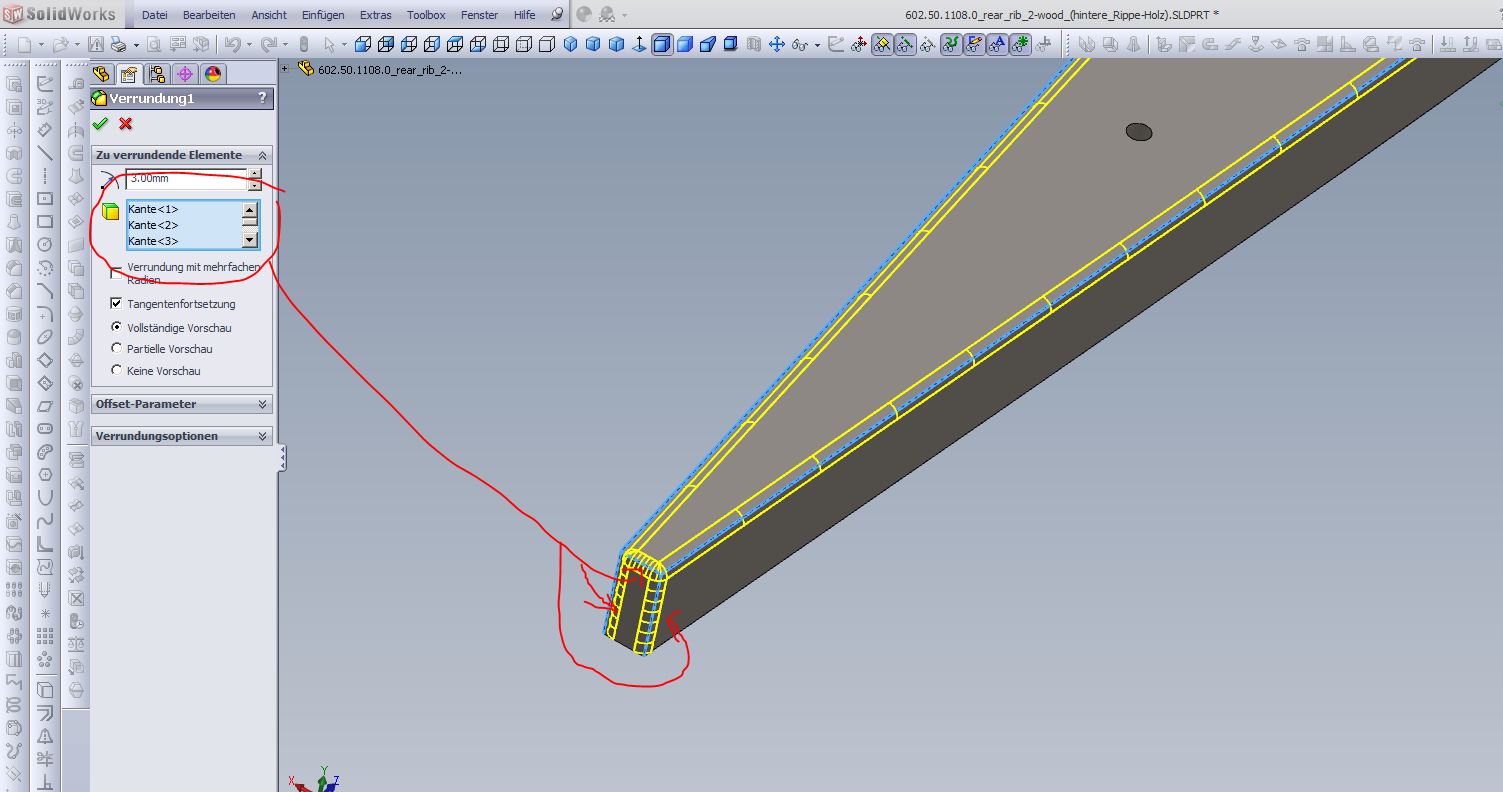Click the 602.50.1108.0_rear_rib_2 tree item
The image size is (1503, 792).
(x=389, y=70)
